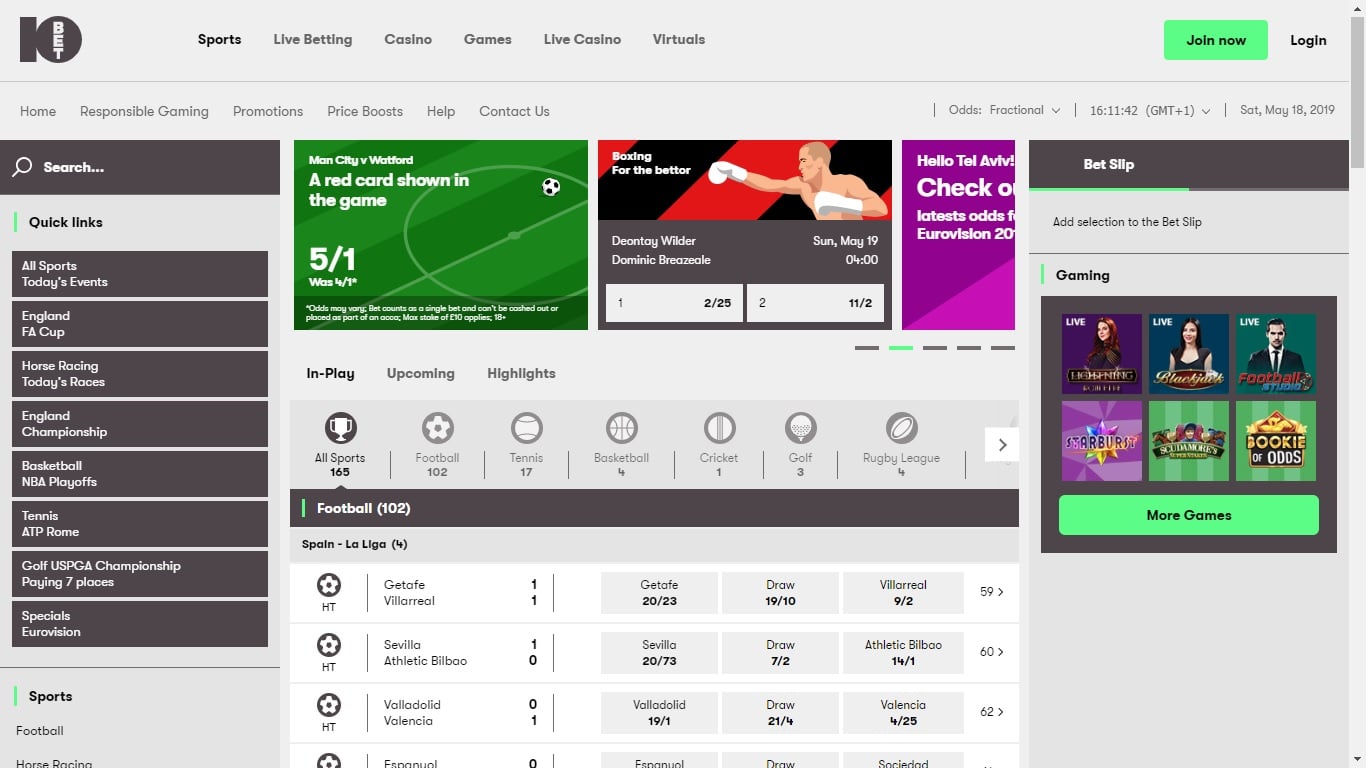The width and height of the screenshot is (1366, 768).
Task: Open the England FA Cup quick link
Action: [140, 324]
